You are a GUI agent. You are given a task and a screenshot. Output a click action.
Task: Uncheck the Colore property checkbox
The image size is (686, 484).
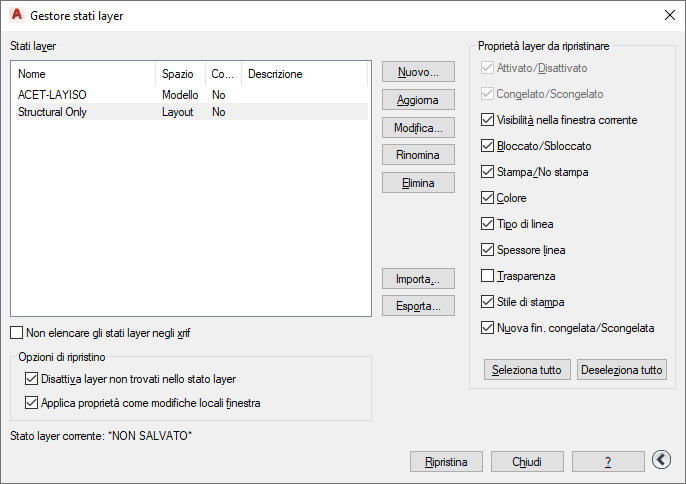click(x=487, y=198)
